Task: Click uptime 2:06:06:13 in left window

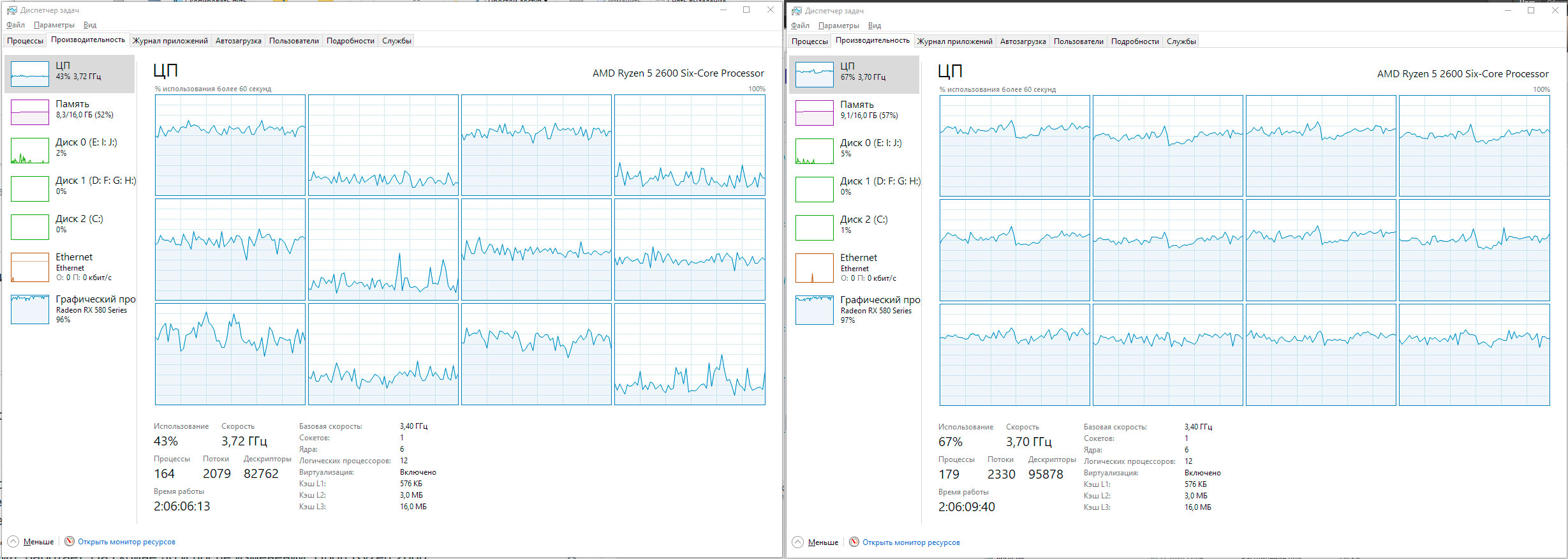Action: coord(182,506)
